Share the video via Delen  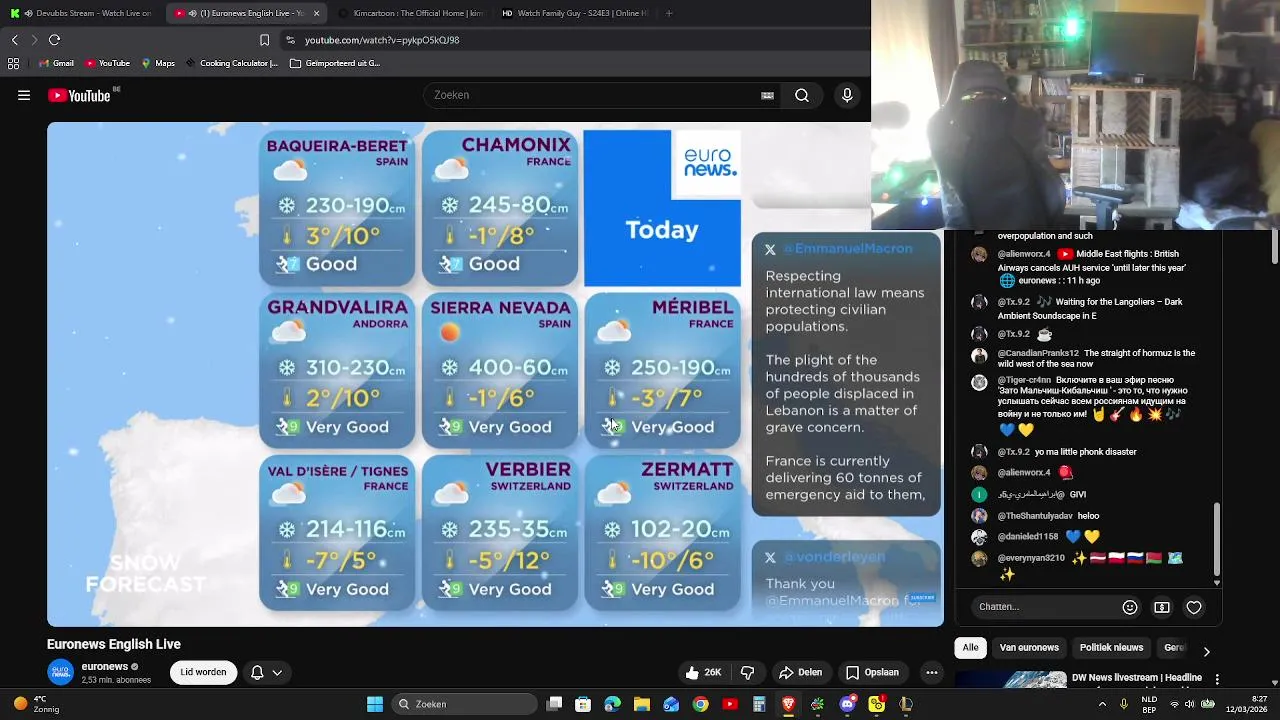801,672
